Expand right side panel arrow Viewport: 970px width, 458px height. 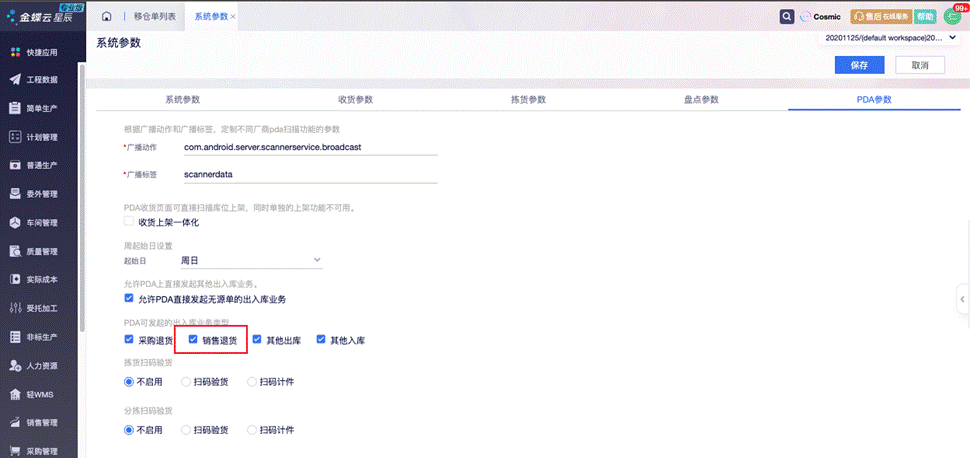click(963, 300)
